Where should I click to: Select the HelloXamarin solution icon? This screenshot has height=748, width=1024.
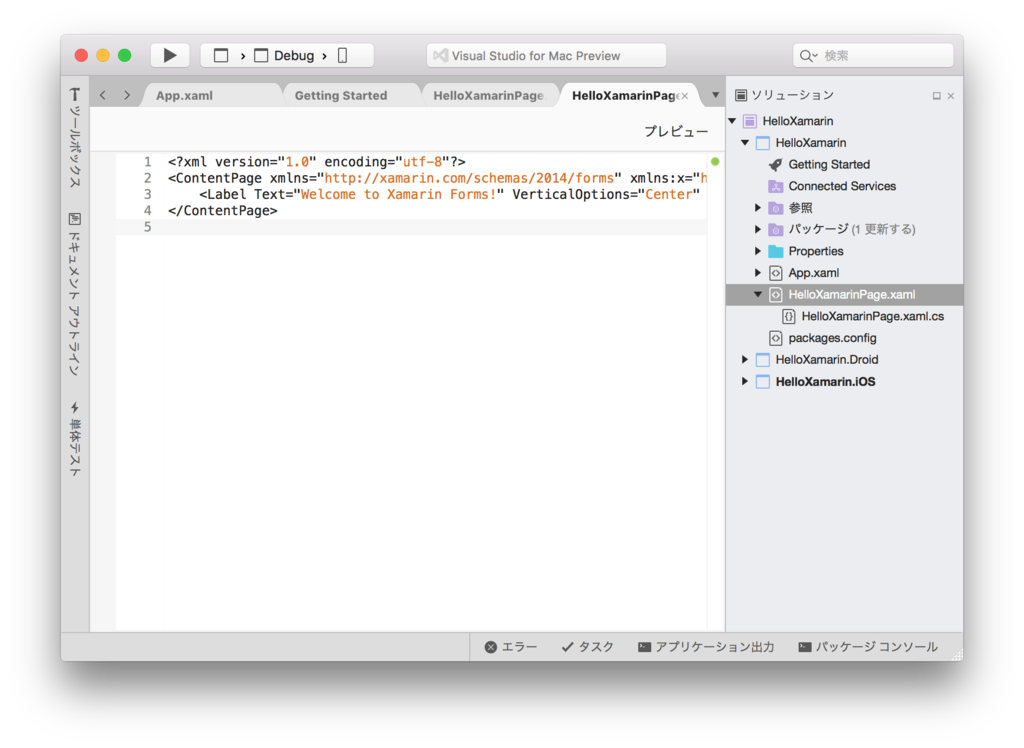750,121
